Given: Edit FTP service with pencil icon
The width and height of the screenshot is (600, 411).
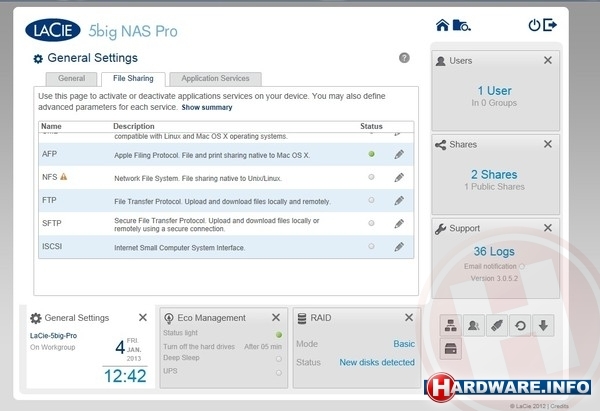Looking at the screenshot, I should tap(399, 201).
